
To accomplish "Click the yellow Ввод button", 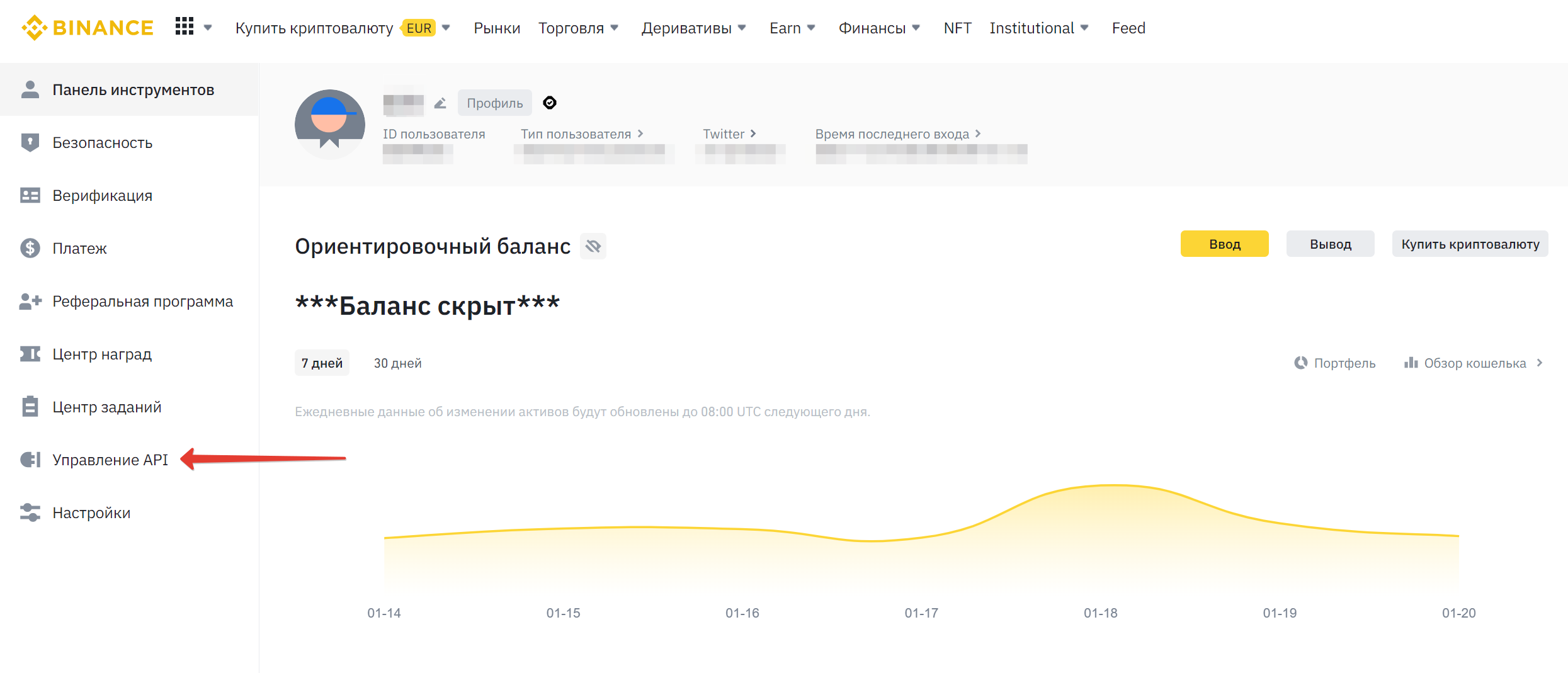I will pos(1225,244).
